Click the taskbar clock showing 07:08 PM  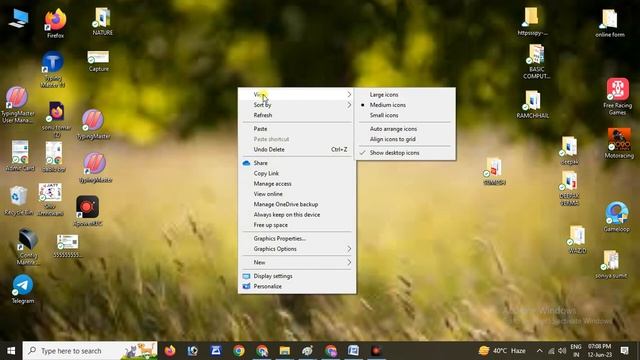tap(599, 351)
